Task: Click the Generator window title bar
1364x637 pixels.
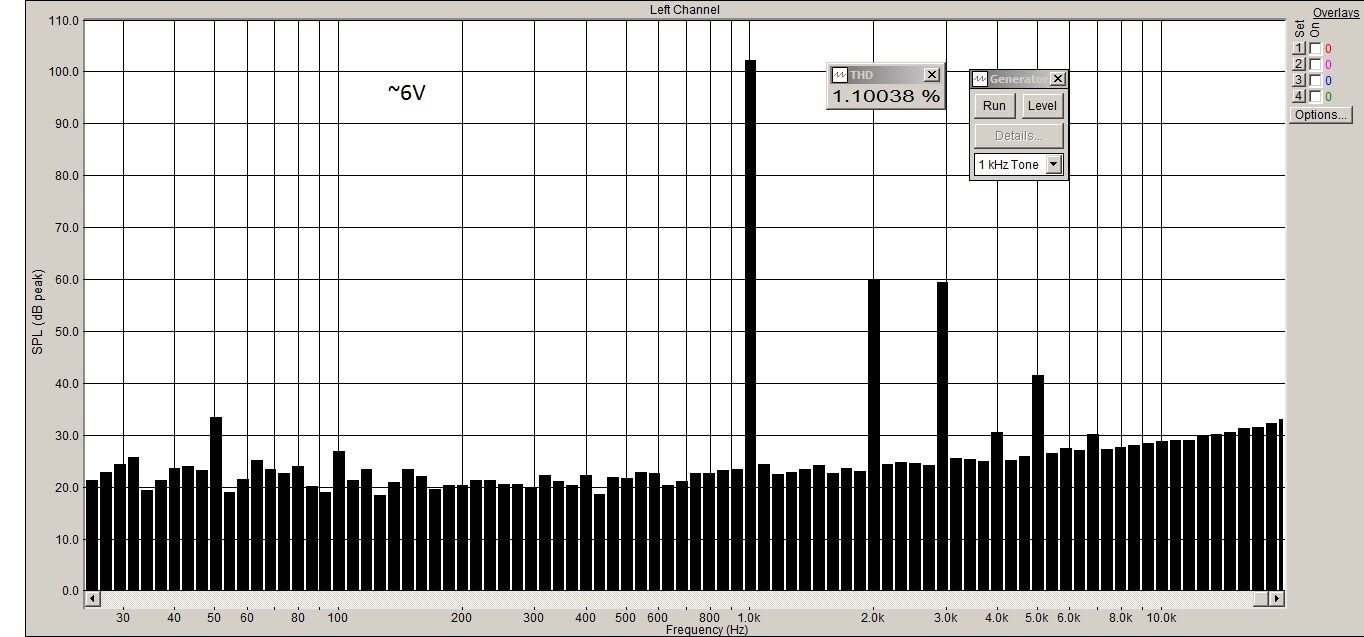Action: pos(1019,79)
